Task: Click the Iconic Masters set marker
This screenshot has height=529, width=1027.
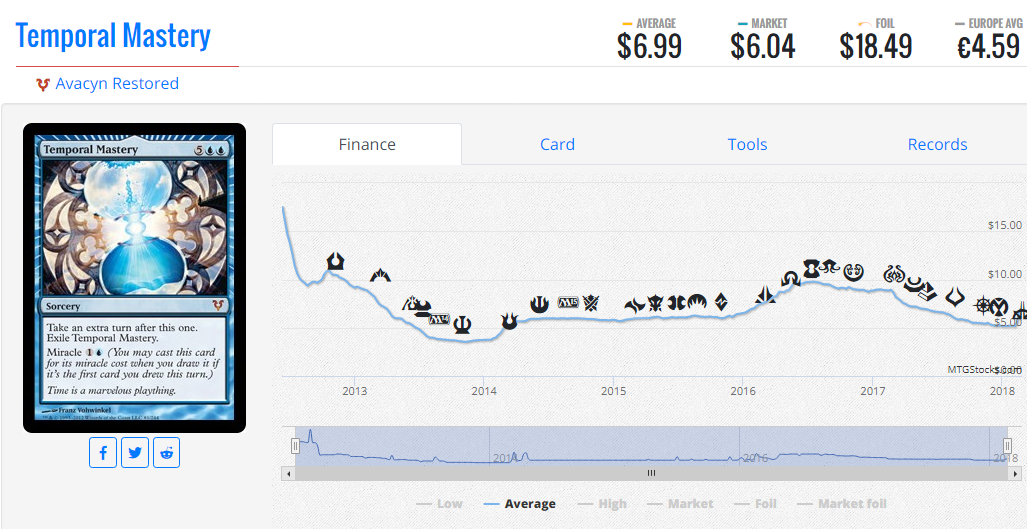Action: coord(999,306)
